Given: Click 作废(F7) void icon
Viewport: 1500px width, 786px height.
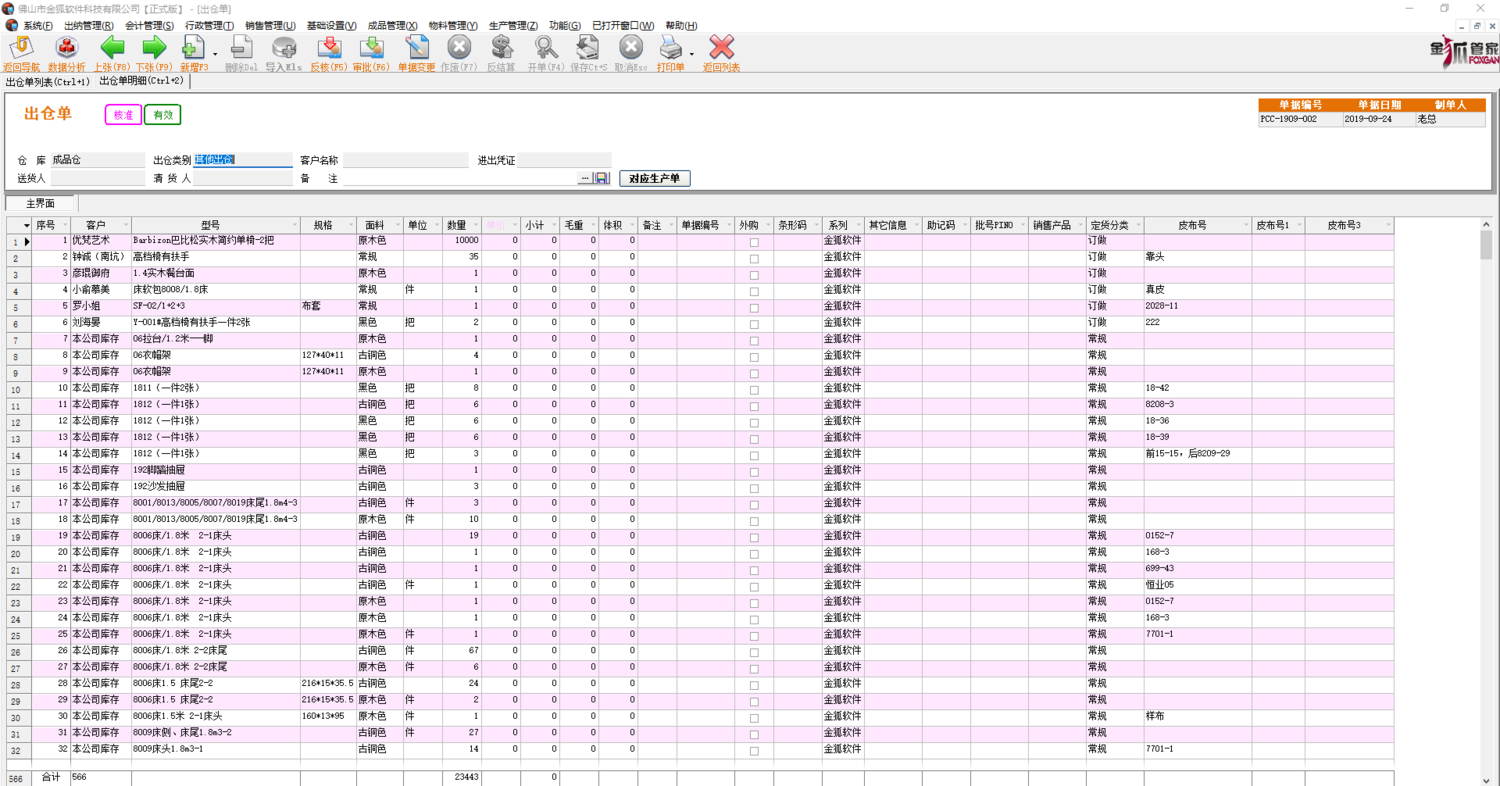Looking at the screenshot, I should [459, 53].
